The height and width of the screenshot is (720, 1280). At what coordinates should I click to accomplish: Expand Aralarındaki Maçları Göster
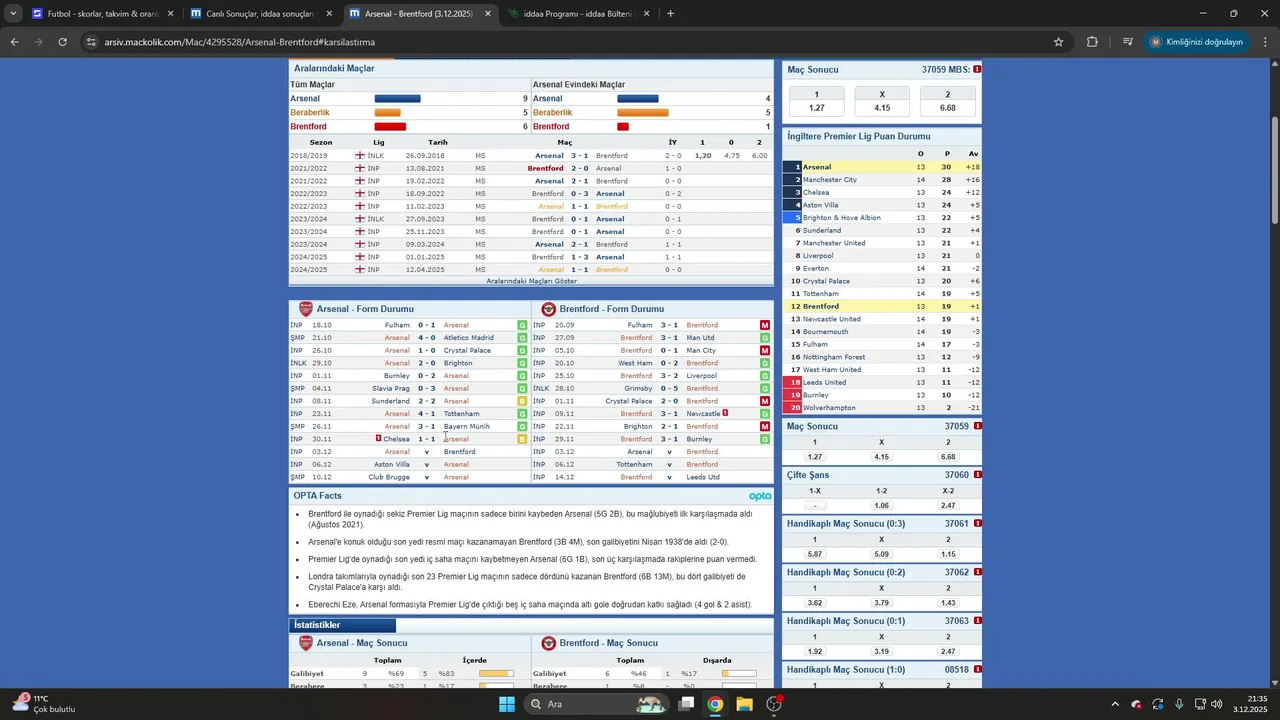coord(531,281)
